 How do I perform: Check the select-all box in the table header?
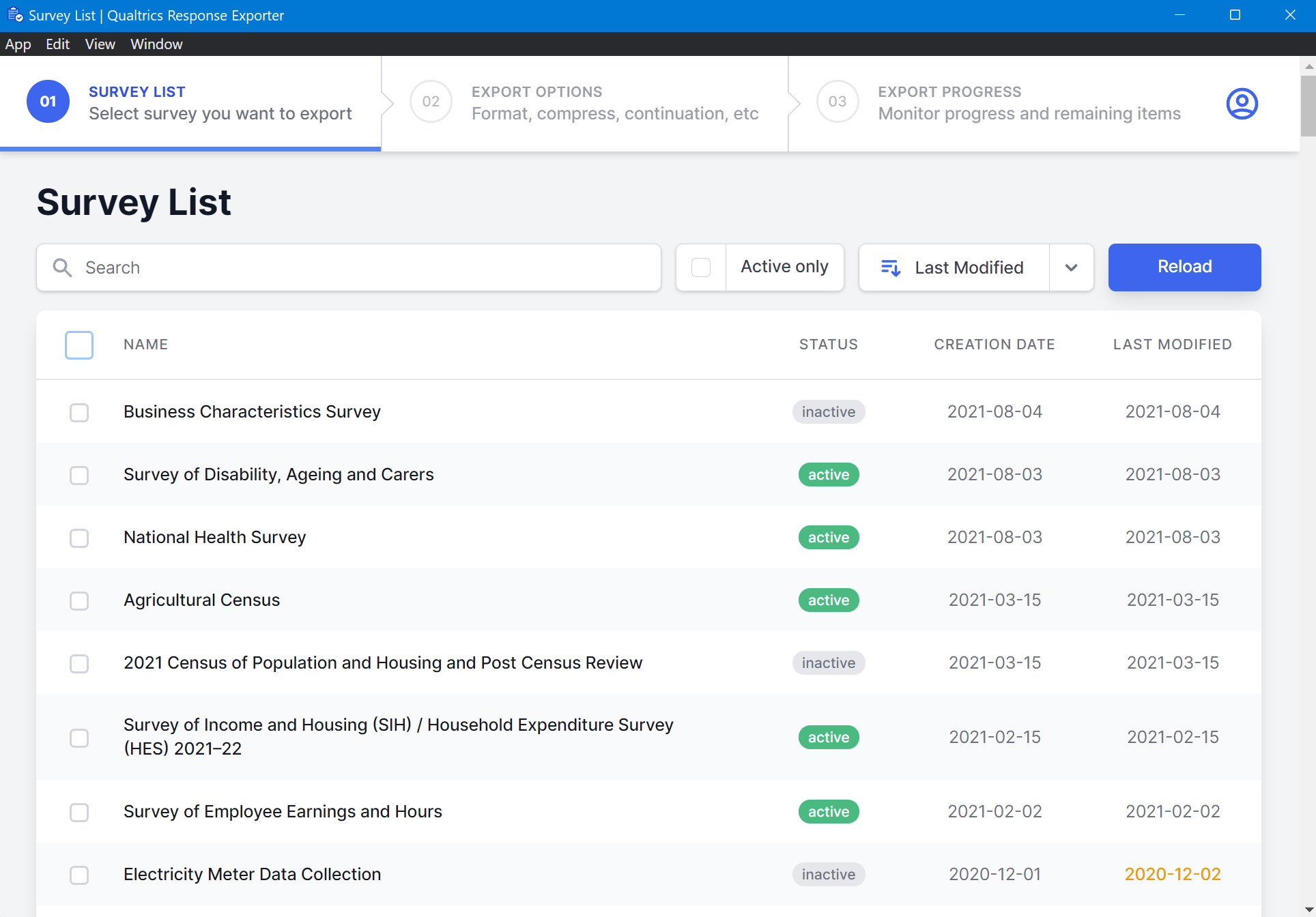(x=79, y=345)
